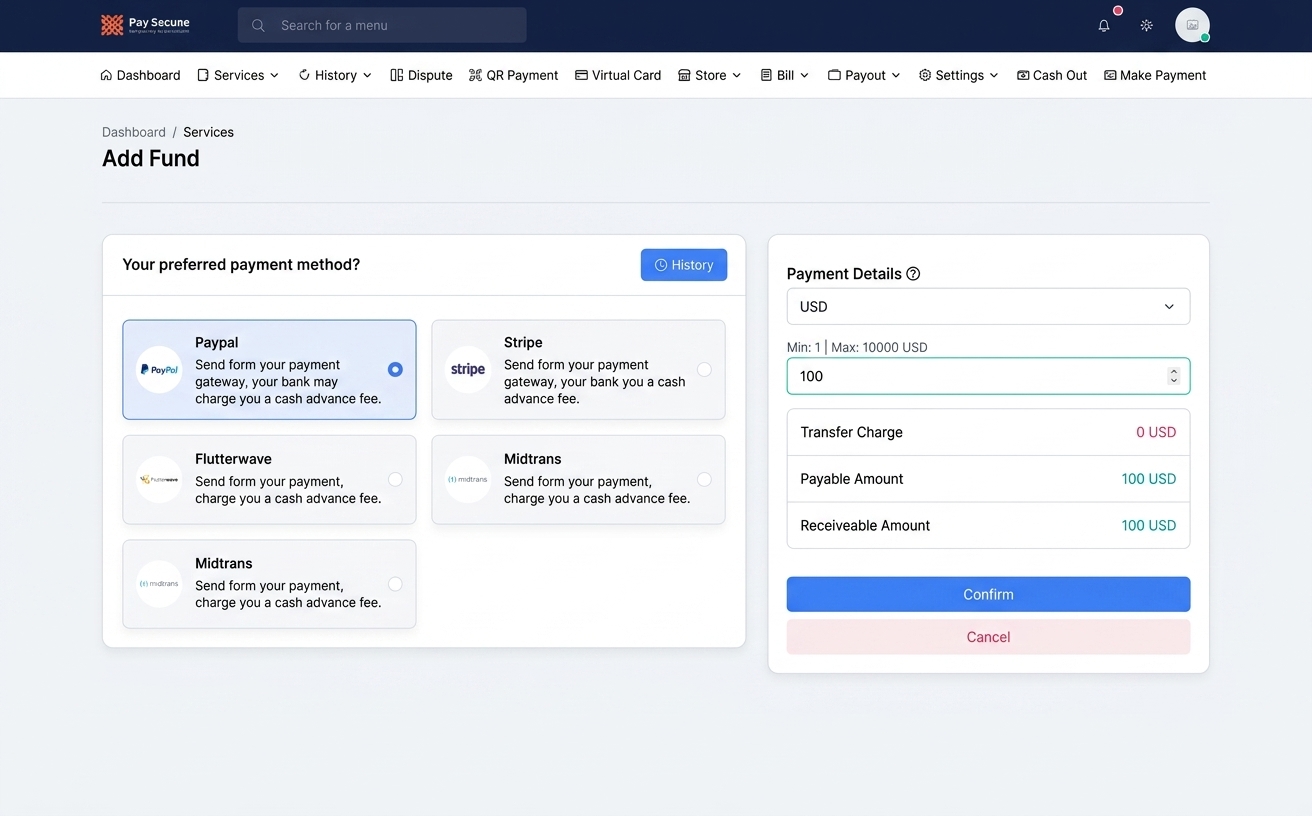
Task: Click the Make Payment icon
Action: pos(1110,75)
